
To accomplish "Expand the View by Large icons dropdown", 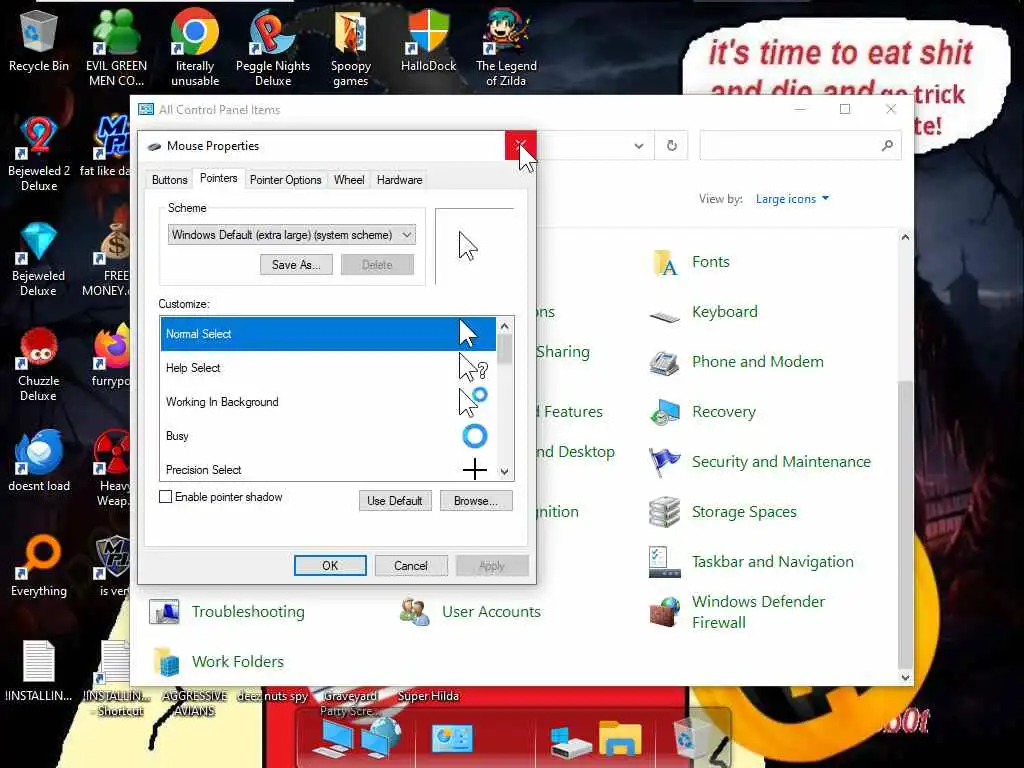I will [x=792, y=199].
